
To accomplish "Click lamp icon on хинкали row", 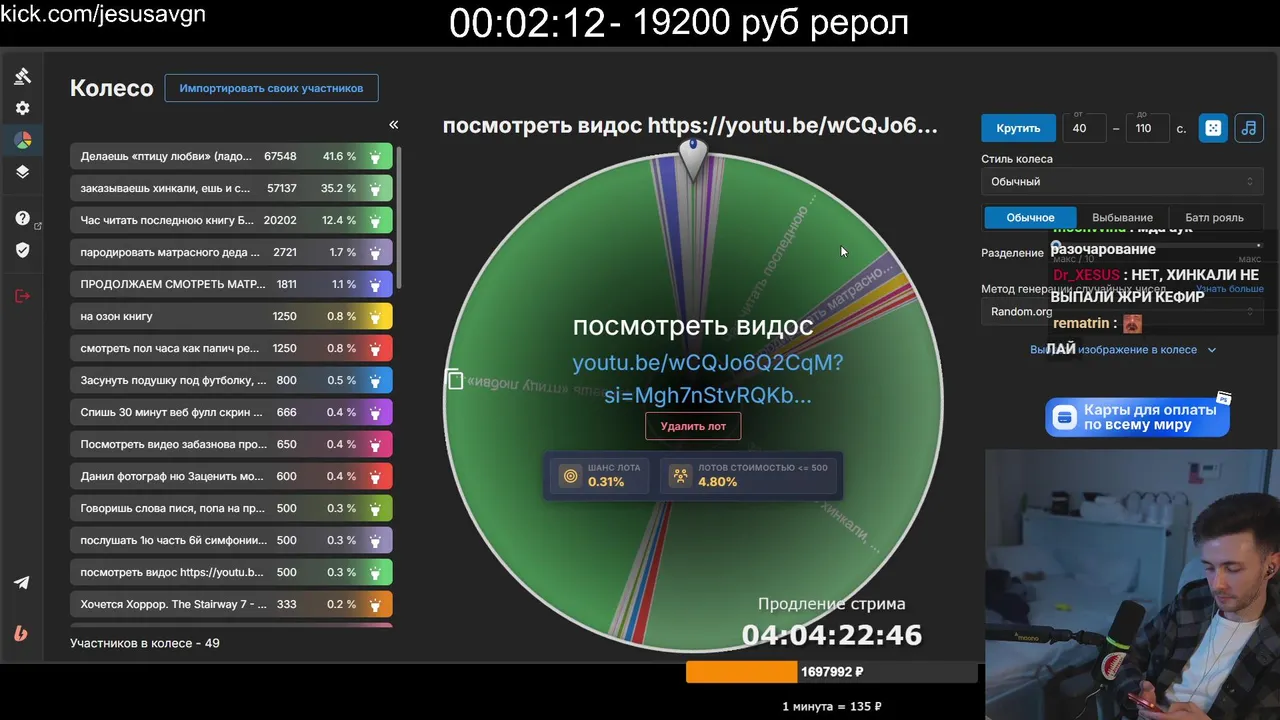I will (x=375, y=188).
